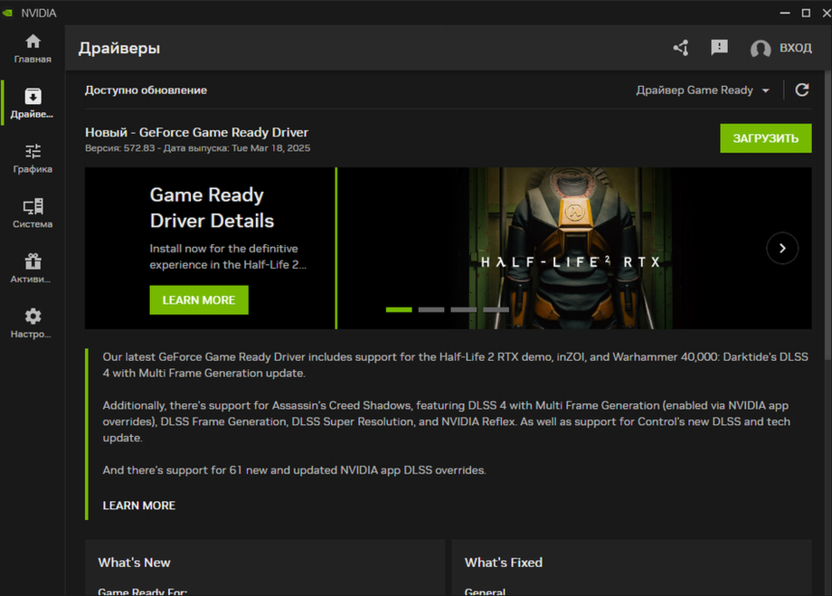The height and width of the screenshot is (596, 832).
Task: Open the Система monitor icon
Action: (x=33, y=206)
